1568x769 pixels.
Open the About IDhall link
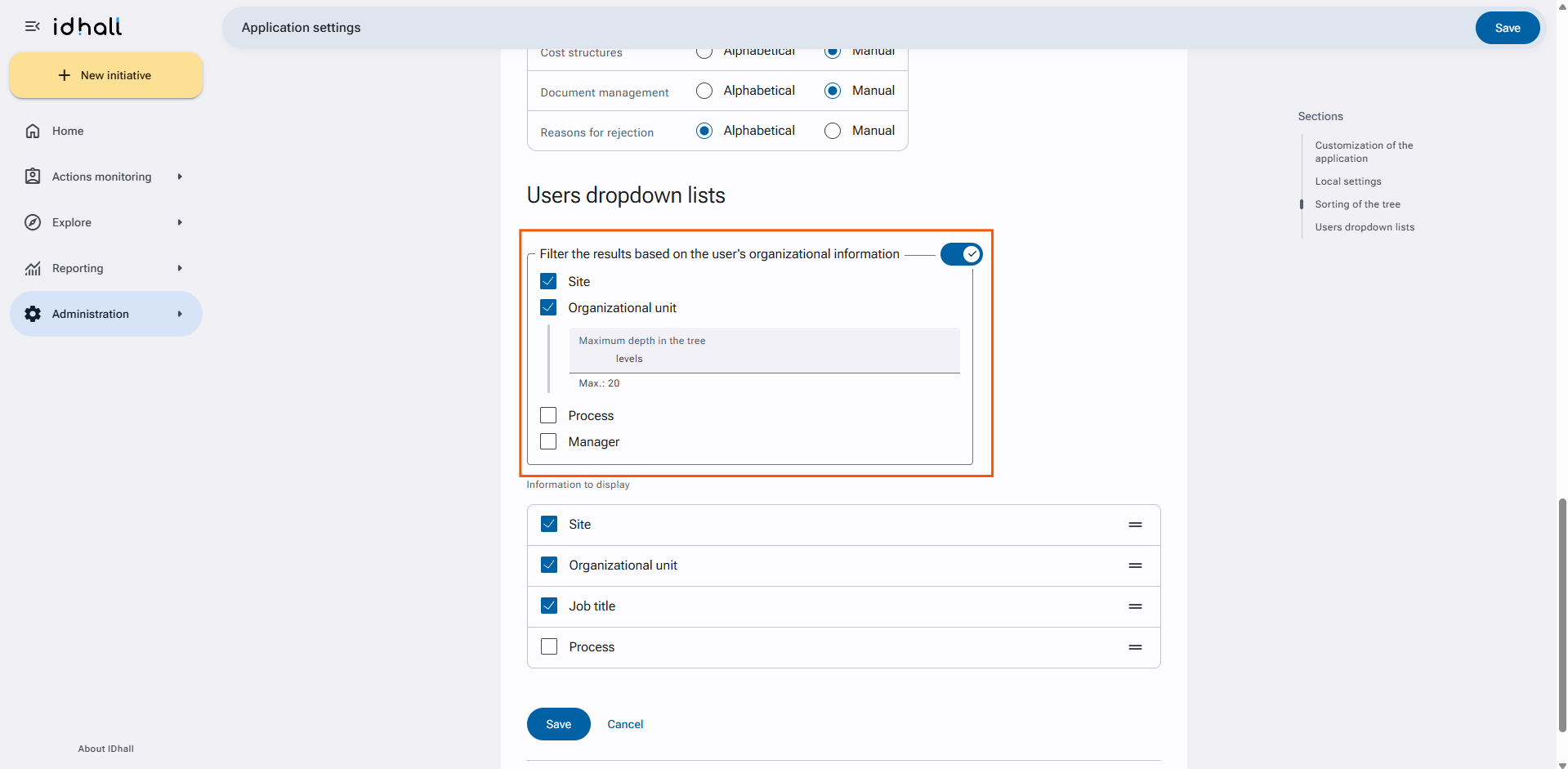tap(106, 749)
